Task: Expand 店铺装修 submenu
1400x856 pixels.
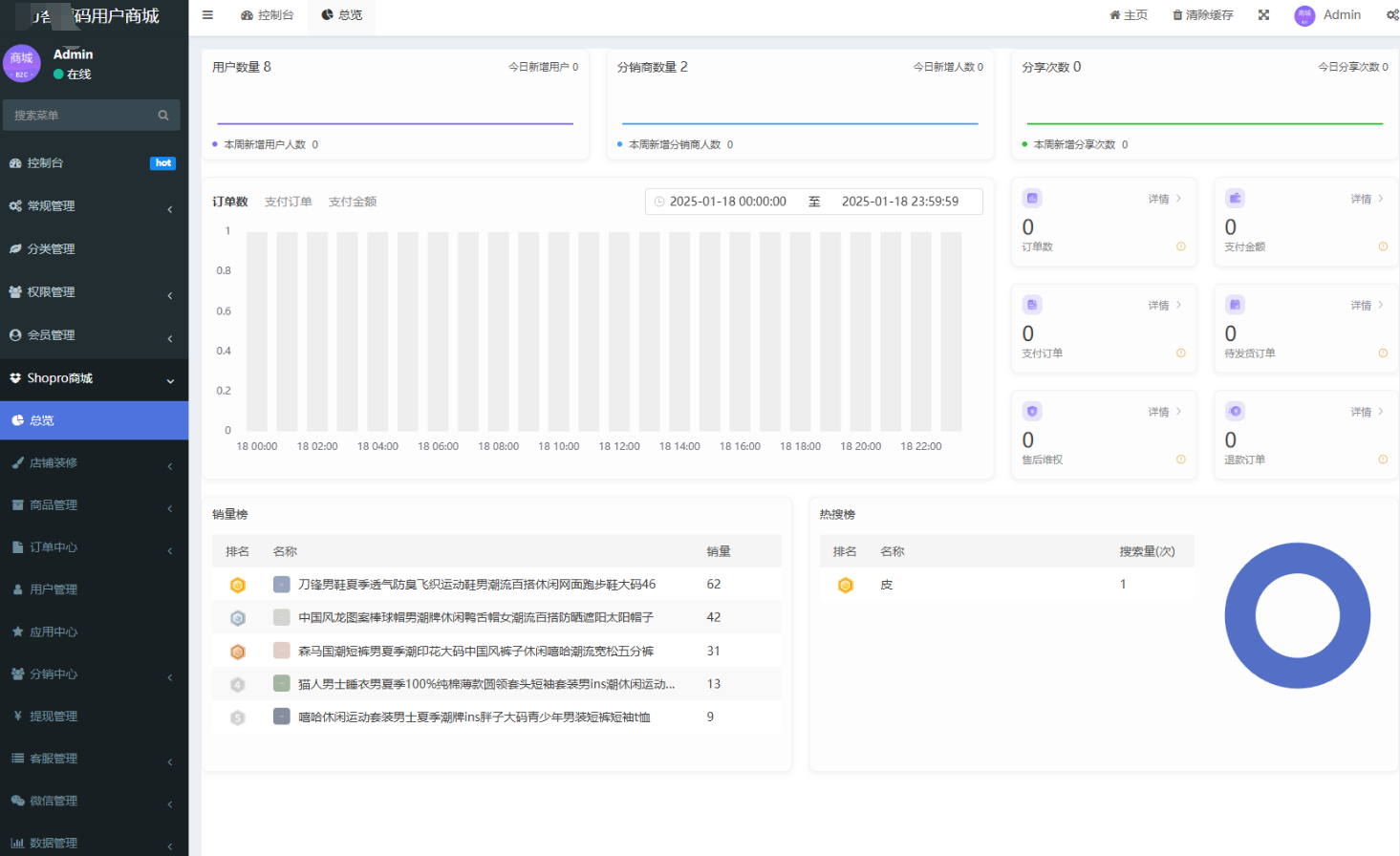Action: 94,462
